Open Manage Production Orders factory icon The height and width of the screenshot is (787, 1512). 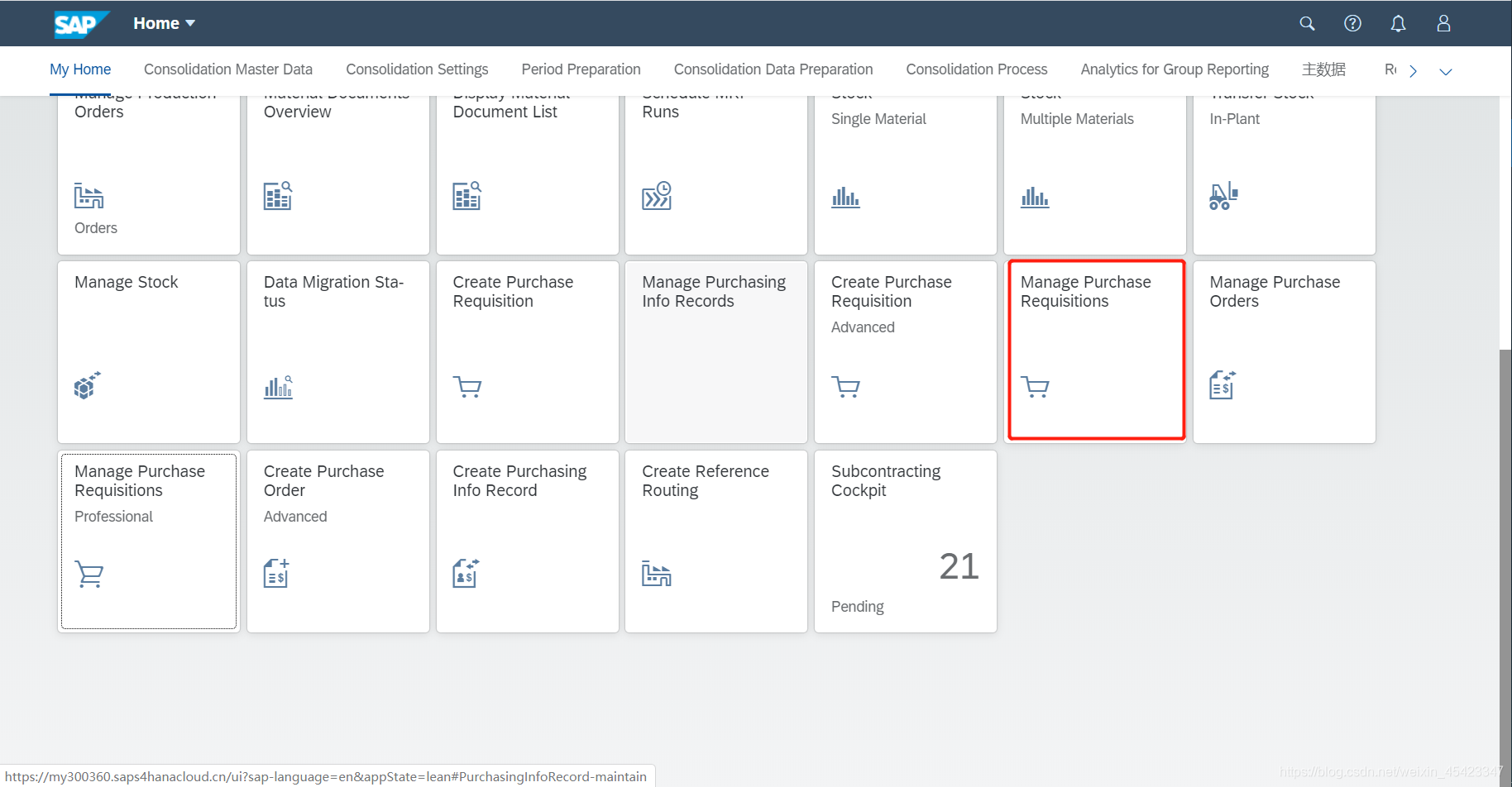(x=89, y=196)
